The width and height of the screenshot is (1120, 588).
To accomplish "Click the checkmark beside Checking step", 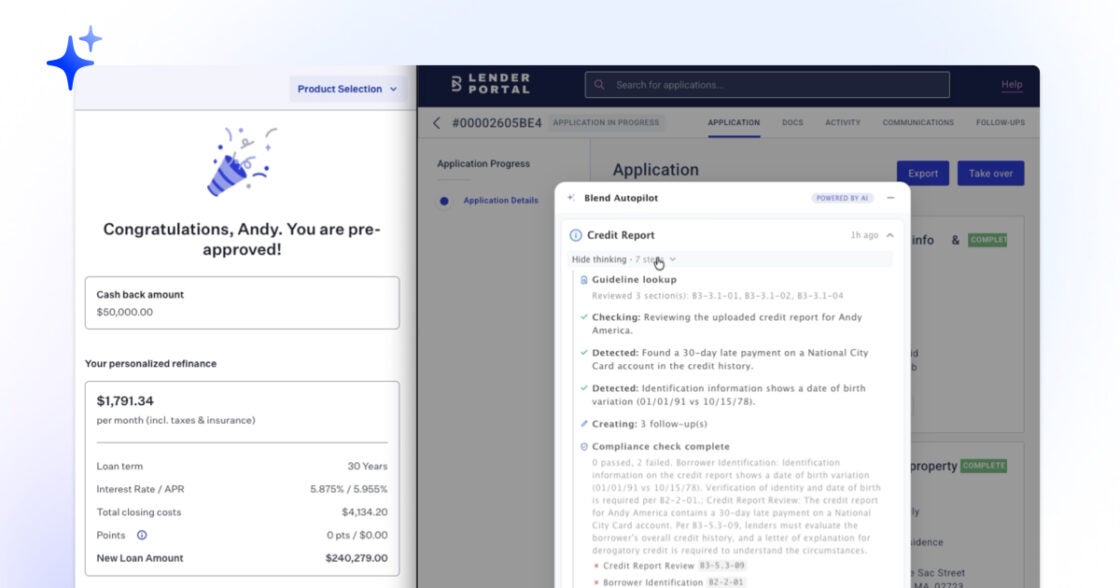I will [x=584, y=317].
